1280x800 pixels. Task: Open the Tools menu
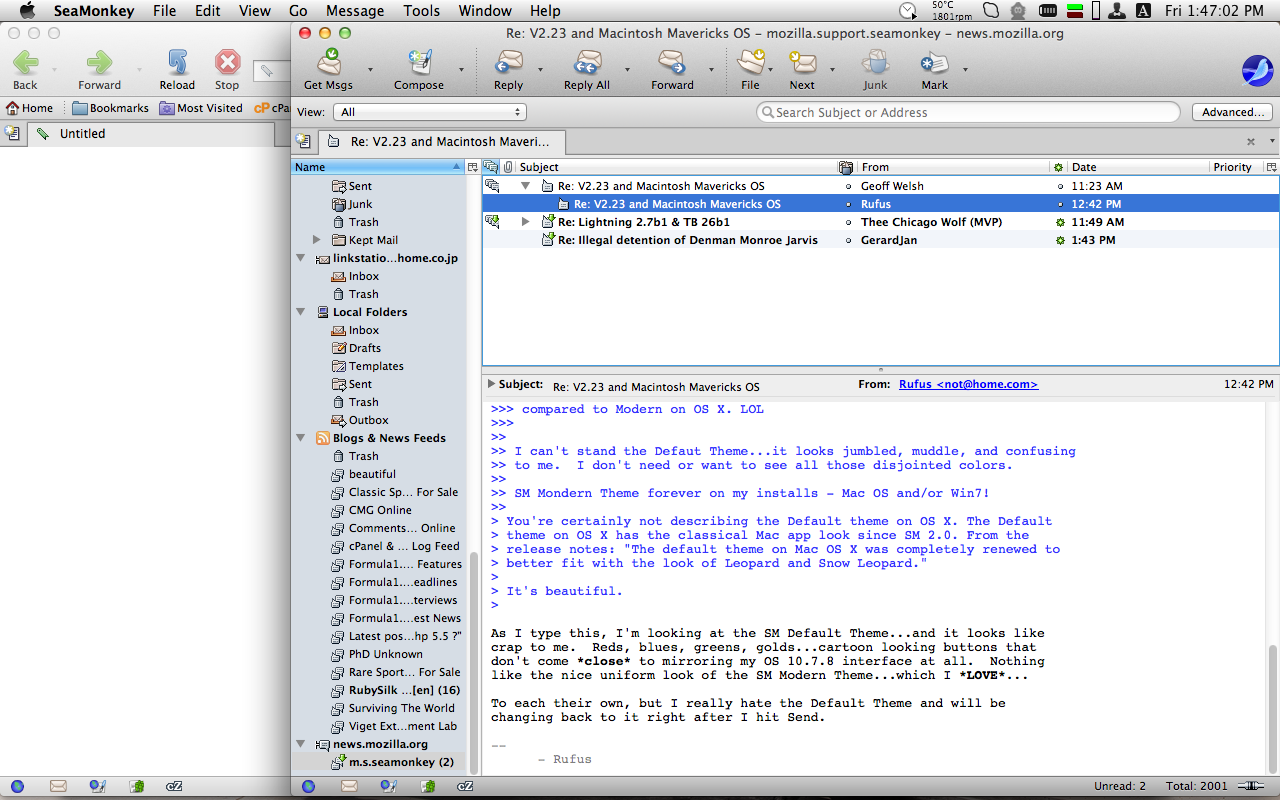pos(421,11)
